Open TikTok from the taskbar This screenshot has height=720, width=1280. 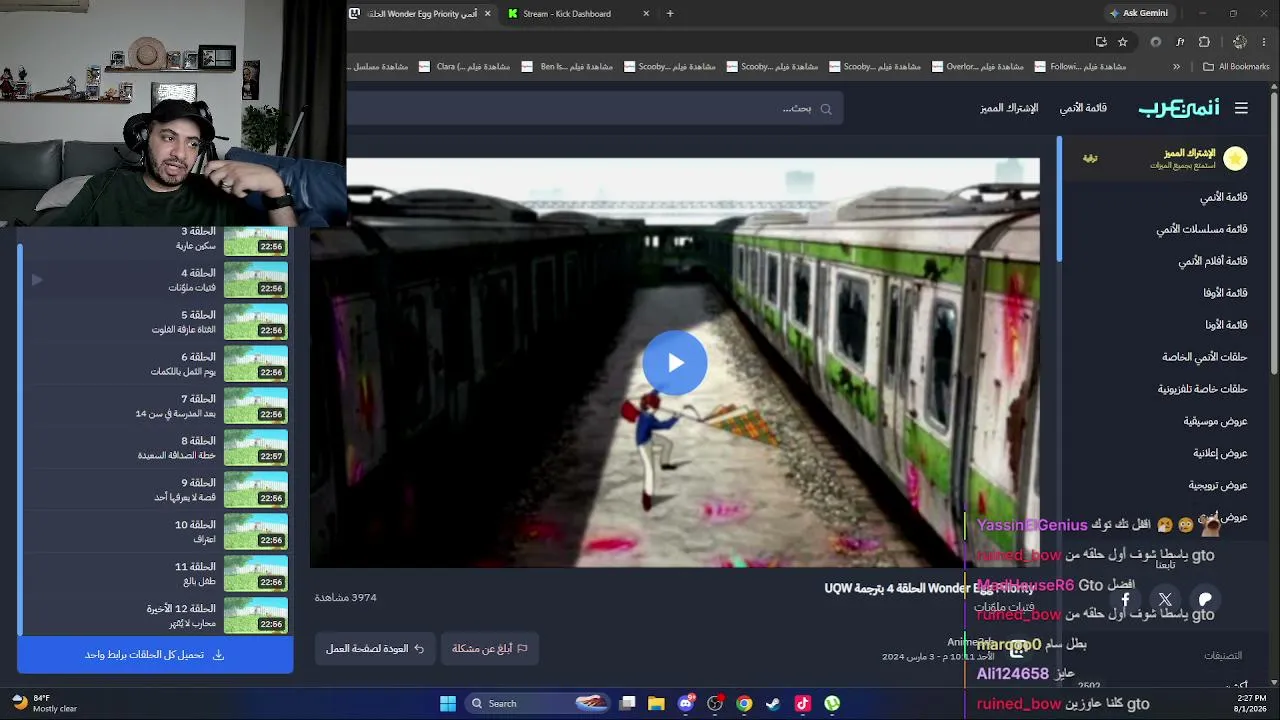(802, 703)
